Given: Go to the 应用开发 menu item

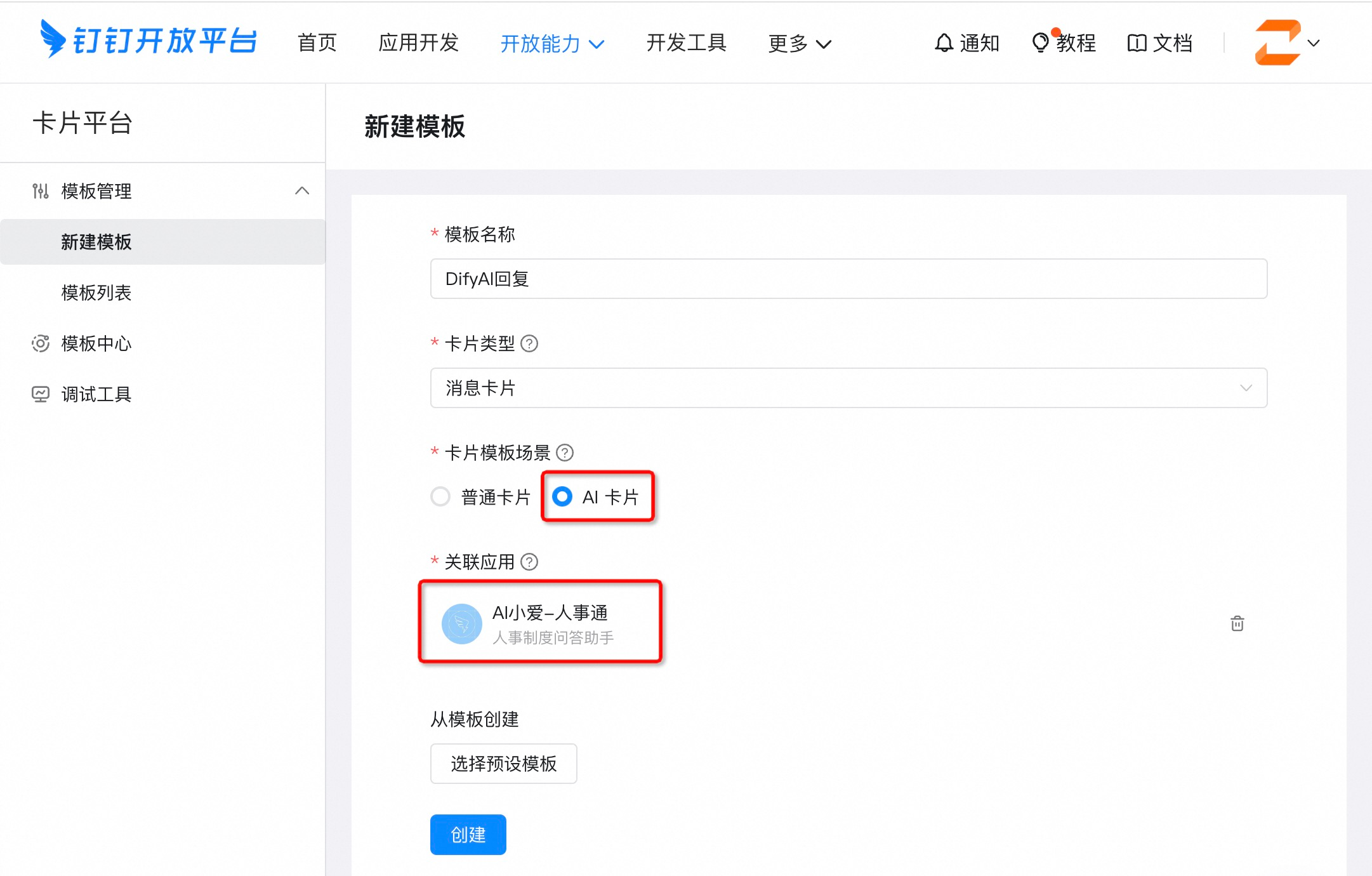Looking at the screenshot, I should [418, 43].
